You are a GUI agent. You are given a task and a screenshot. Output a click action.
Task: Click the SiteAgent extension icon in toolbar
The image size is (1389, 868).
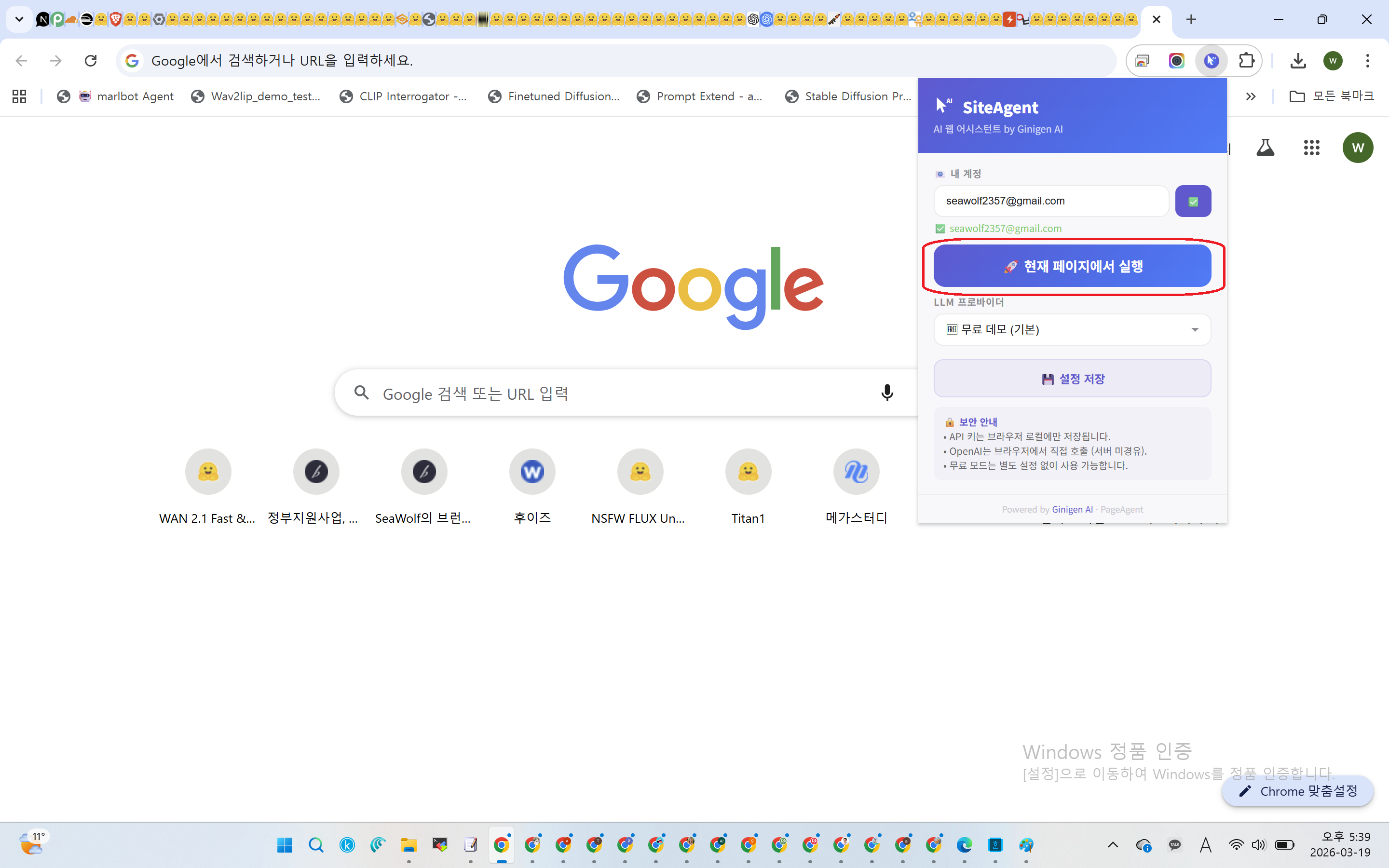pyautogui.click(x=1212, y=60)
